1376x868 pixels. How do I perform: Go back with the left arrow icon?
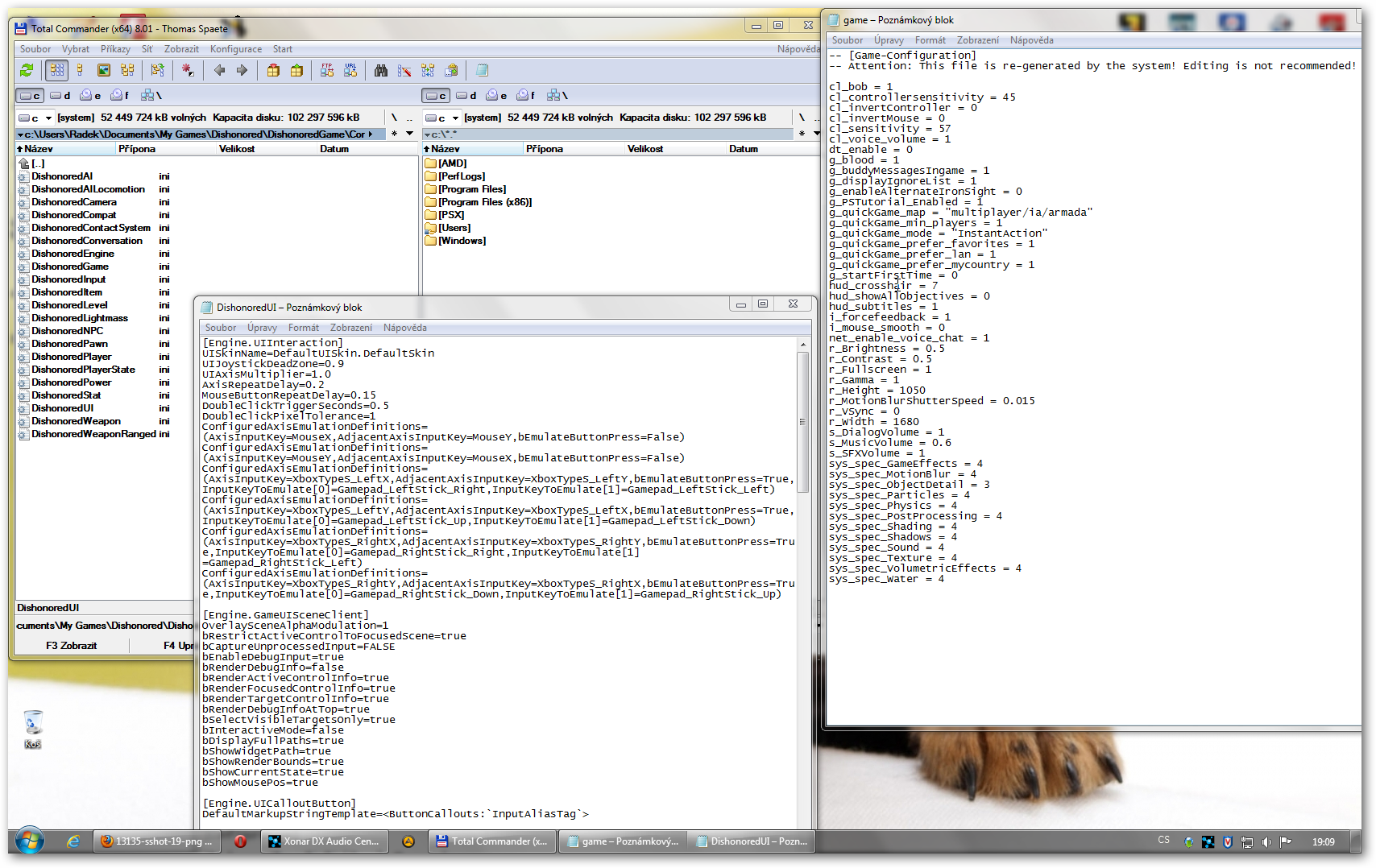click(219, 71)
